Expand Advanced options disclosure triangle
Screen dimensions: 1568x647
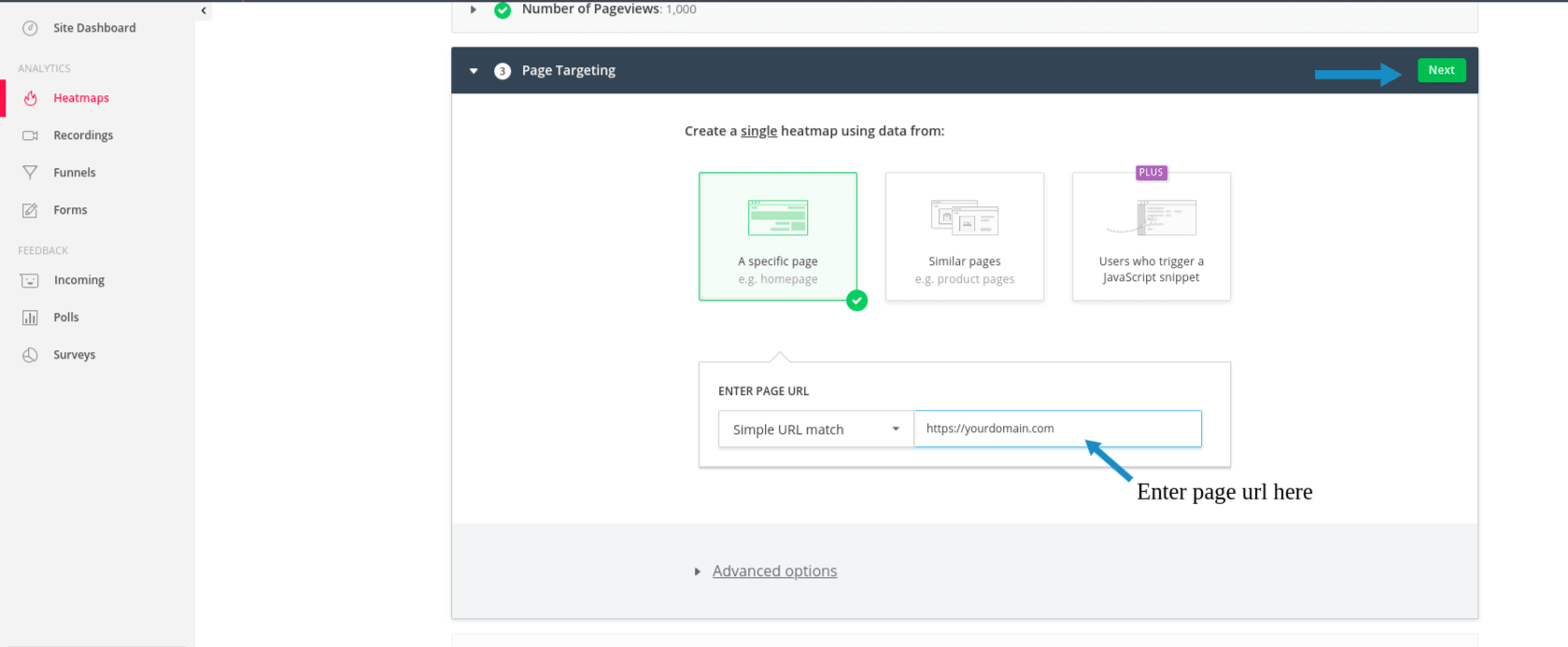click(697, 571)
